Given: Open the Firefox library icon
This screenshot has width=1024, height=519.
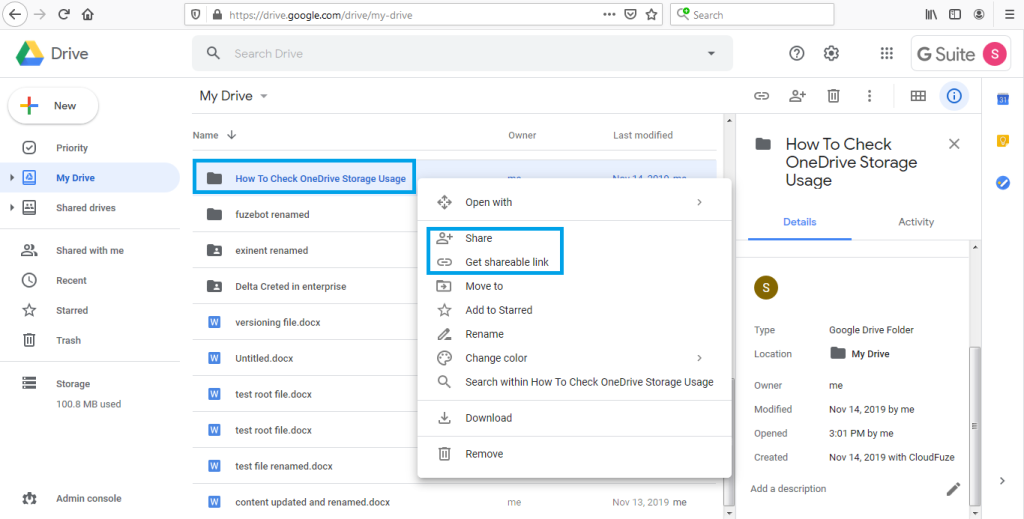Looking at the screenshot, I should tap(931, 14).
